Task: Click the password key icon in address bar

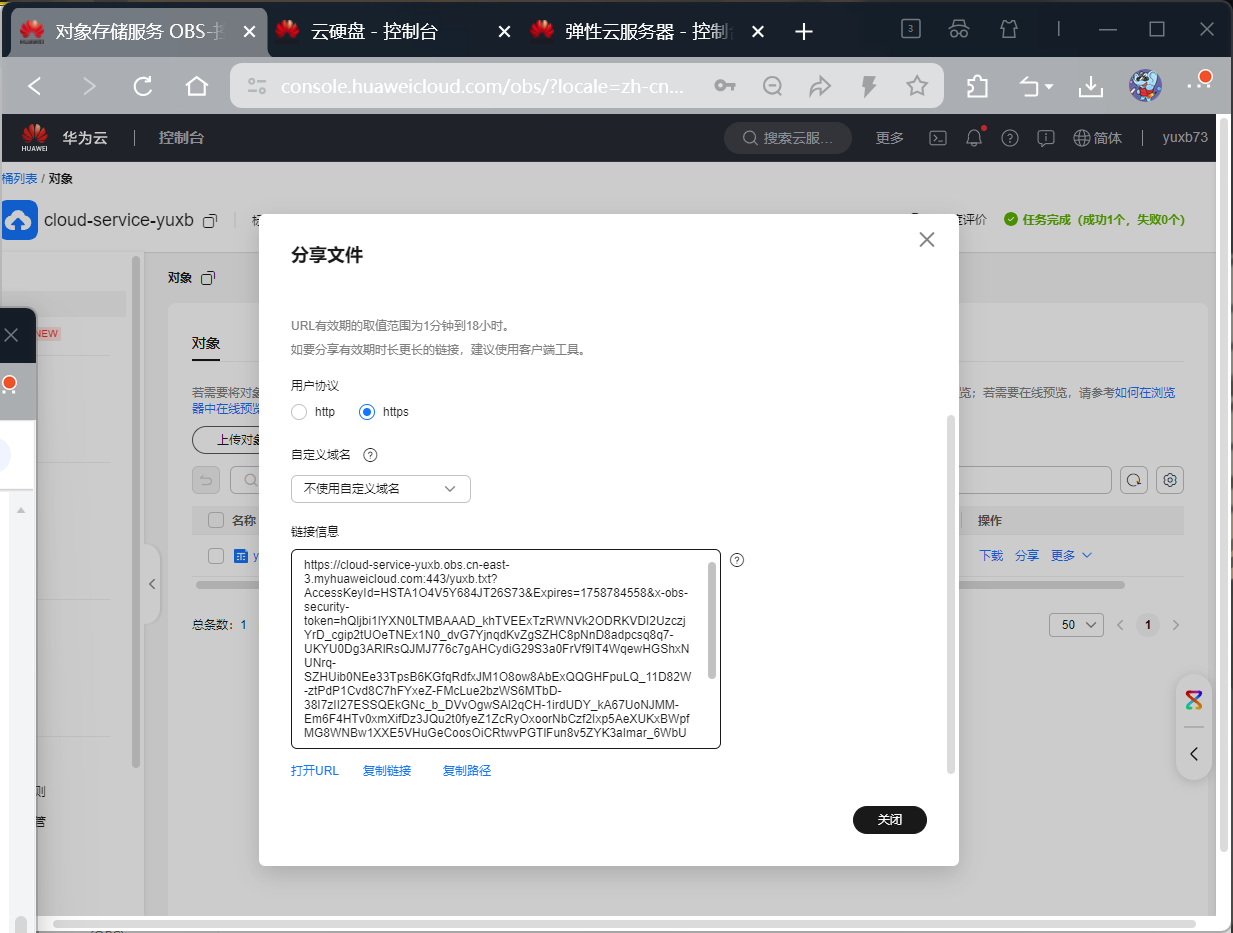Action: (725, 86)
